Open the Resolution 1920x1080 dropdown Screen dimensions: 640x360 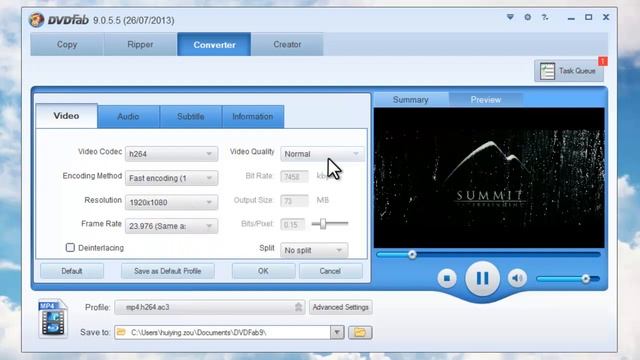tap(171, 202)
